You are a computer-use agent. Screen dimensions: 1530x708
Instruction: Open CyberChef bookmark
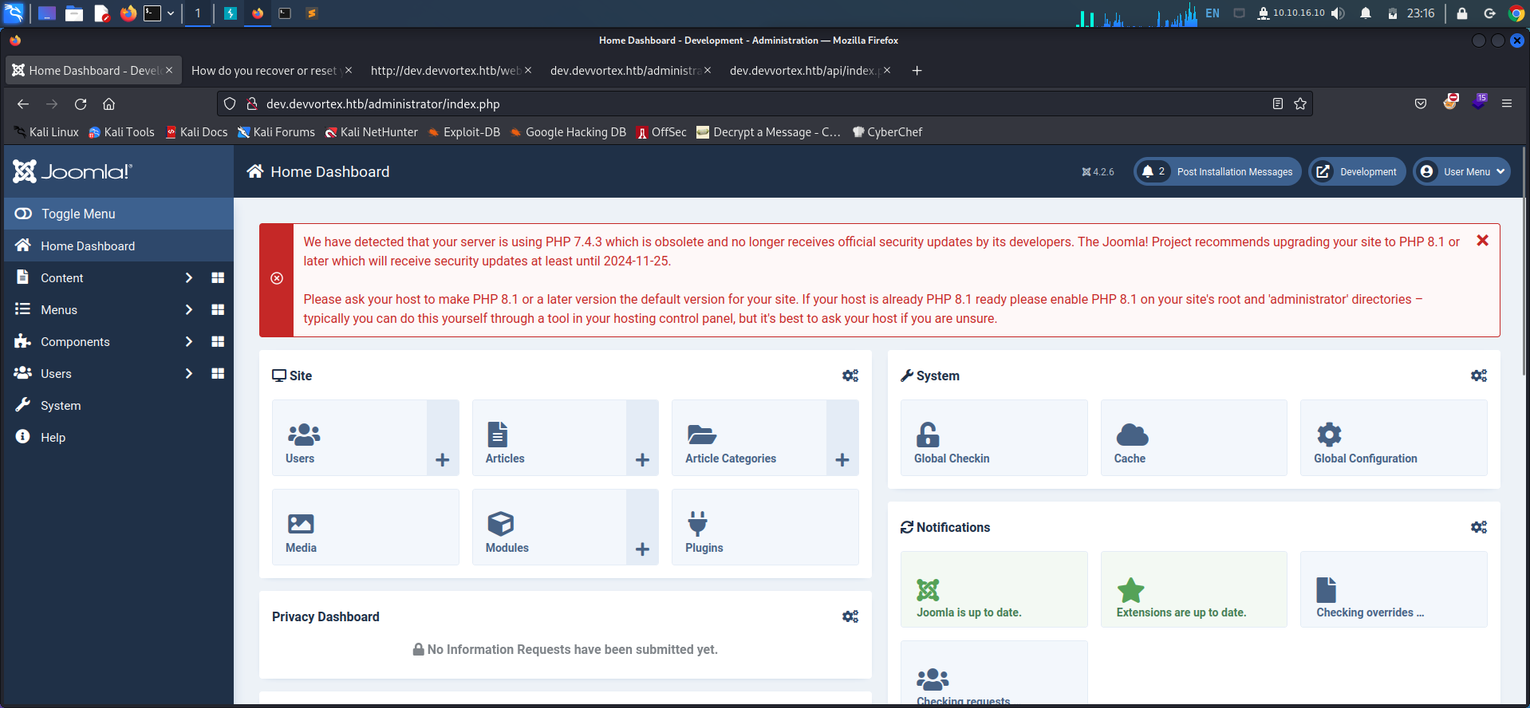tap(887, 132)
